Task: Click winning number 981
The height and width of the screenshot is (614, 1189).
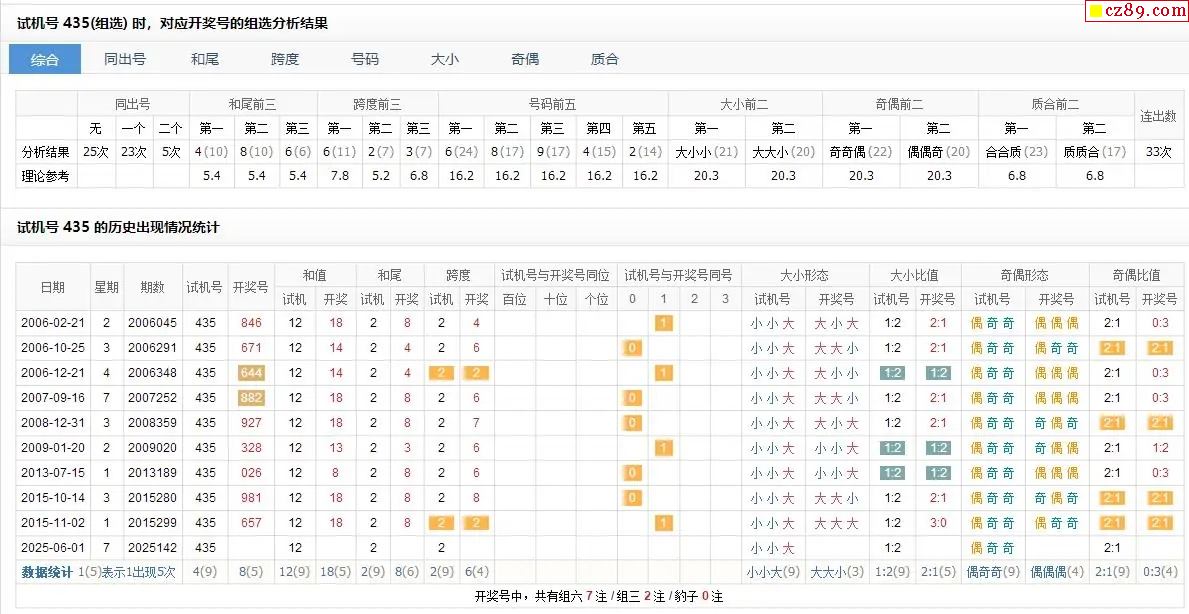Action: point(251,498)
